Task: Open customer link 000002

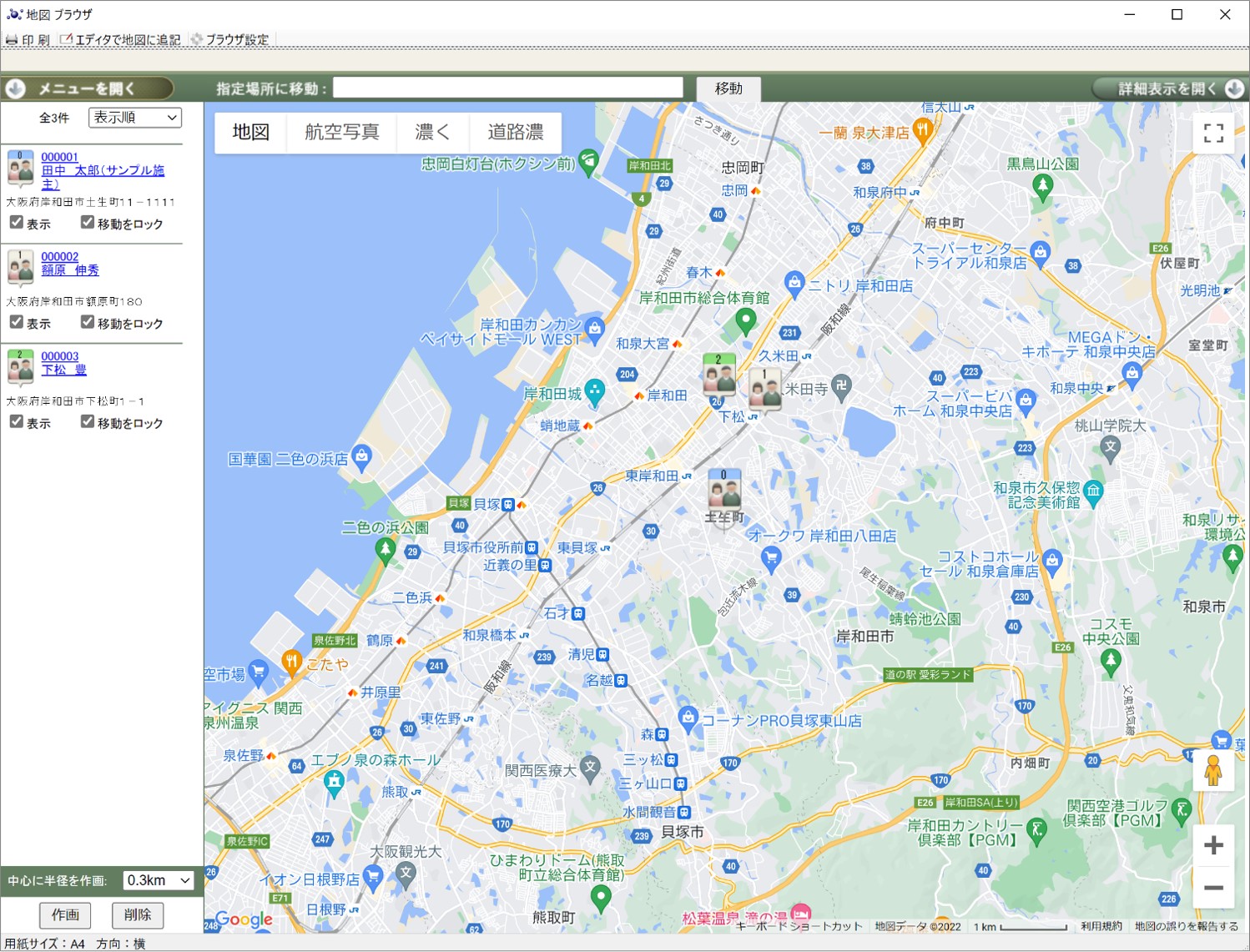Action: (59, 257)
